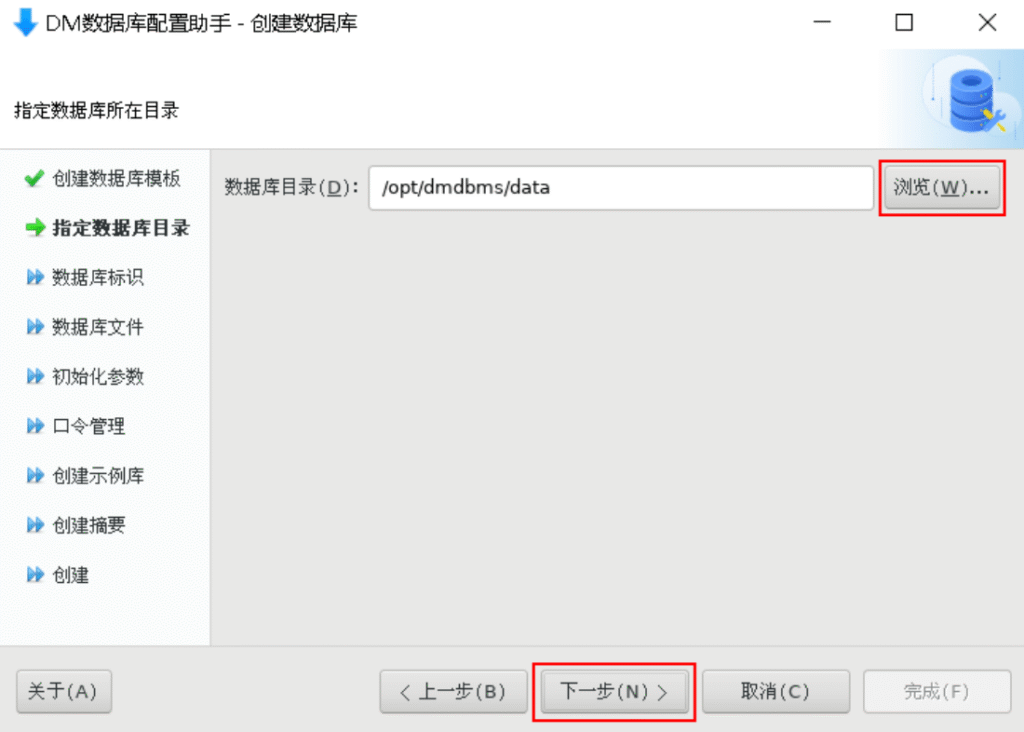The image size is (1024, 732).
Task: Click the blue arrow icon beside 创建示例库
Action: (x=35, y=475)
